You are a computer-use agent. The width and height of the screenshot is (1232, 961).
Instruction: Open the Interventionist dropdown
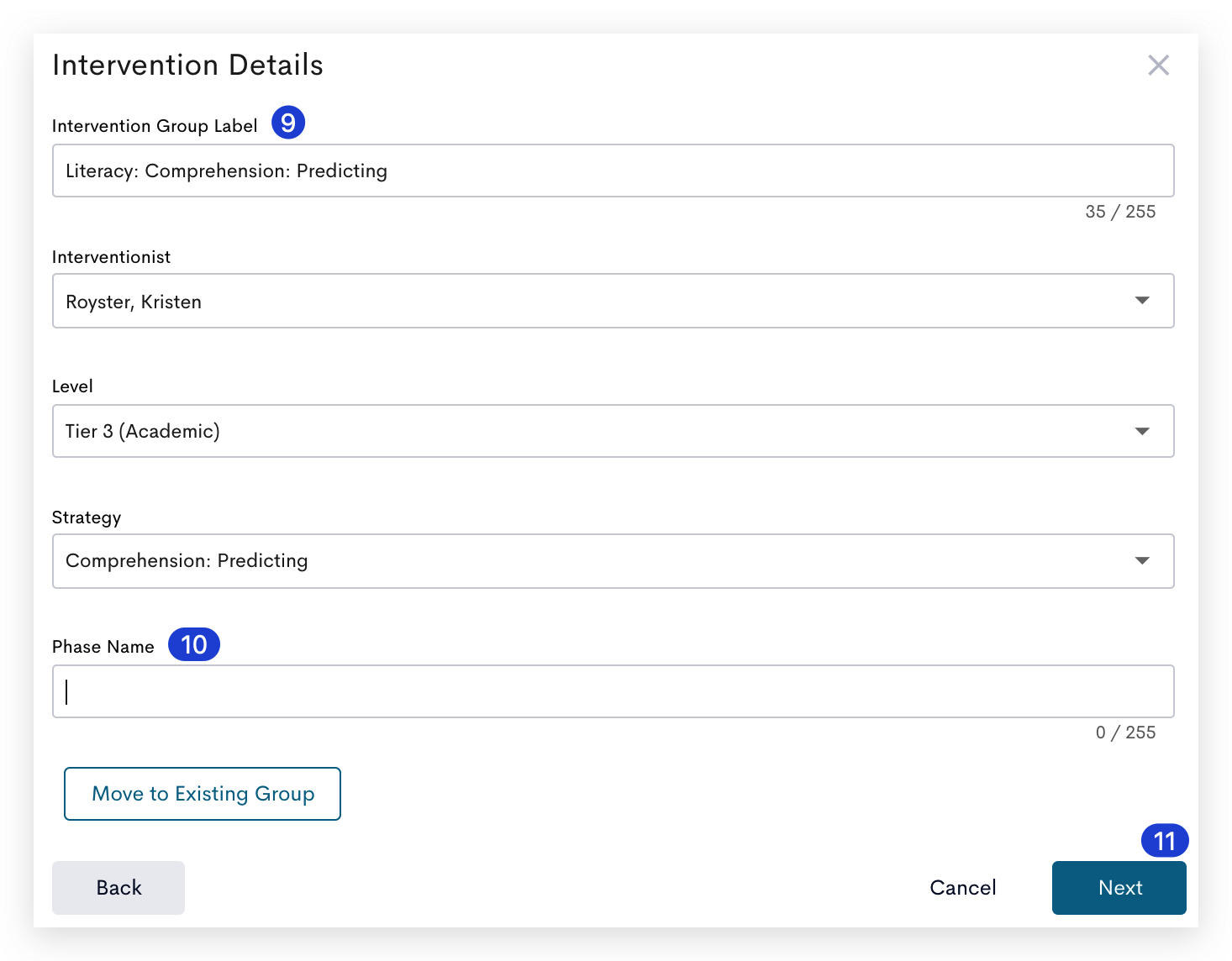point(613,301)
